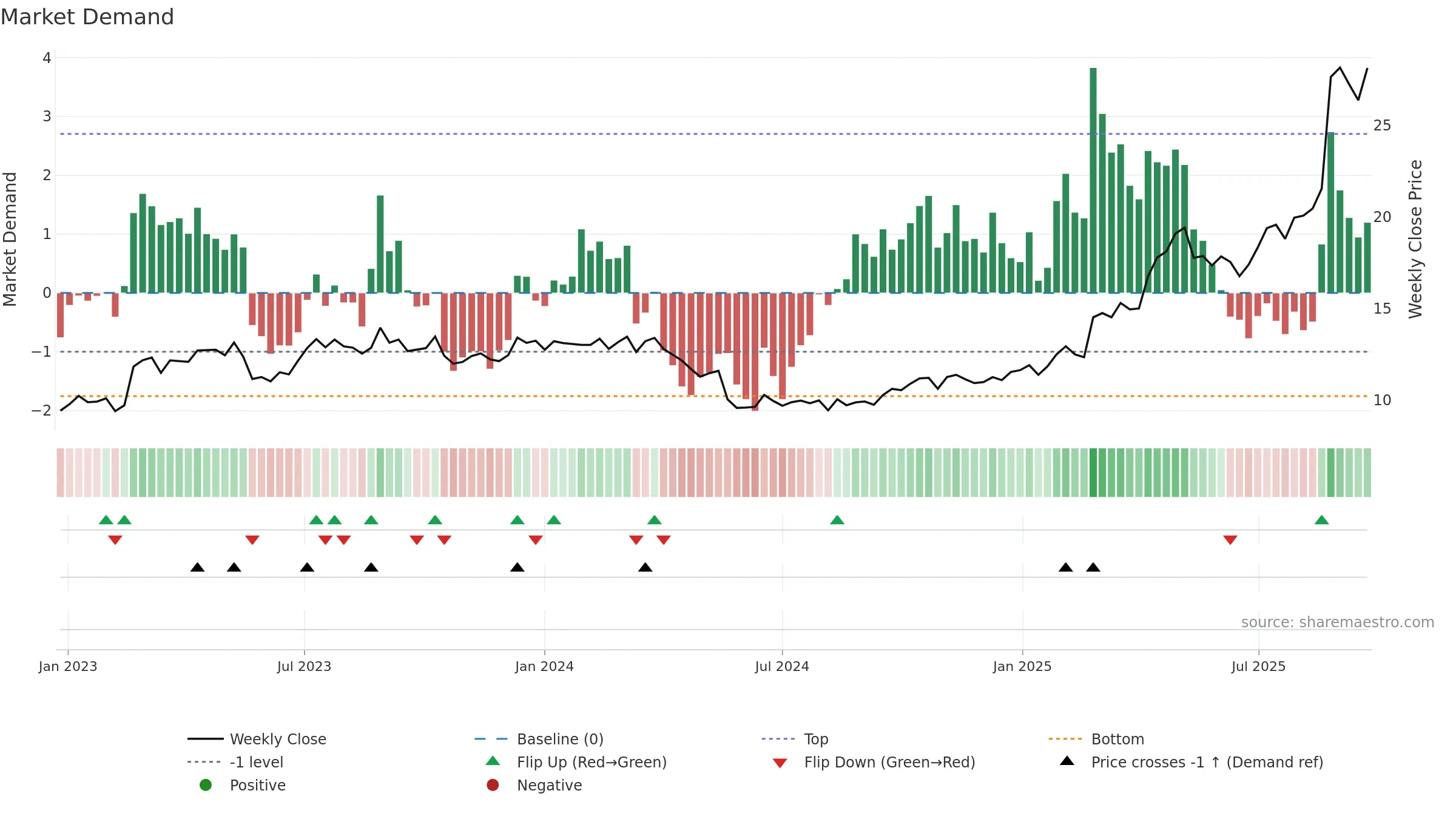
Task: Click the price peak of the weekly close line
Action: coord(1340,67)
